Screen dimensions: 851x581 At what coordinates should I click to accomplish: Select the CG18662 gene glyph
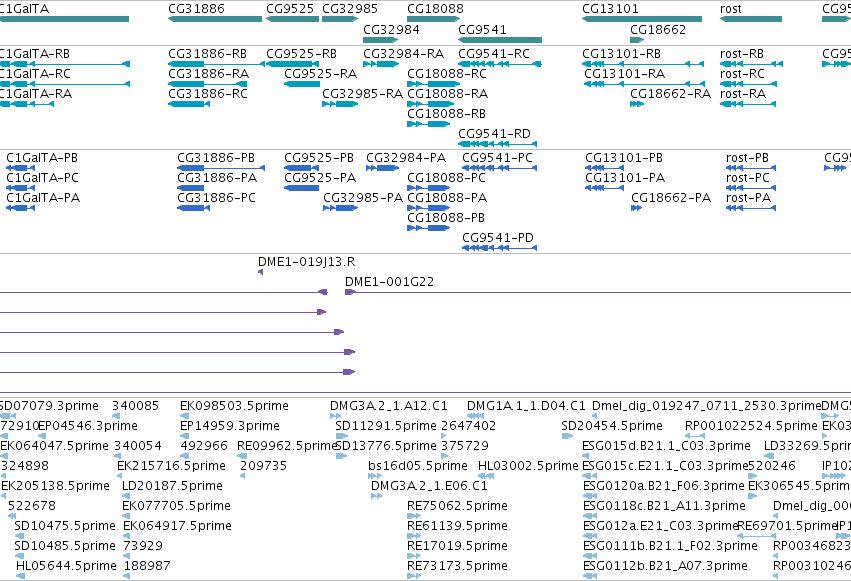[637, 40]
